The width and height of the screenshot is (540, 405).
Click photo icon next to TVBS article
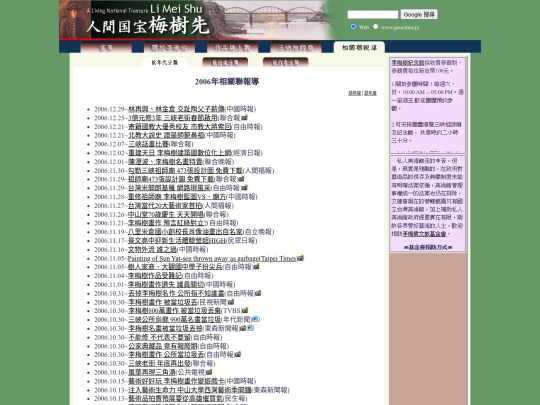click(245, 310)
